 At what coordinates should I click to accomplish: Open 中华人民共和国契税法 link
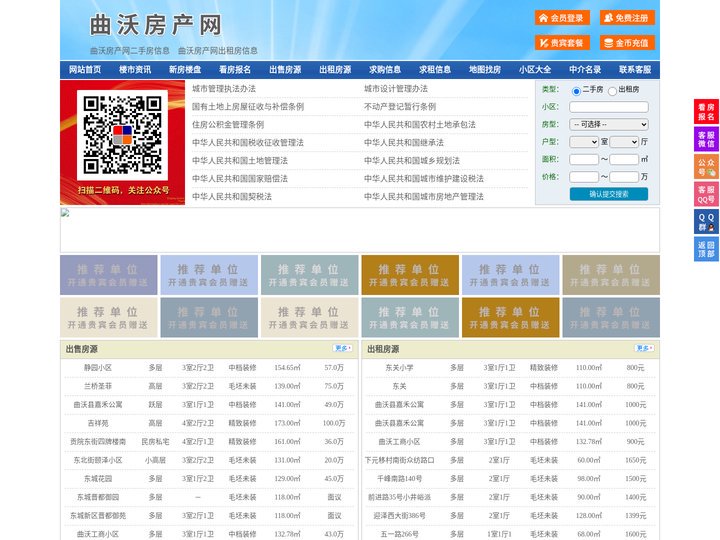coord(232,197)
